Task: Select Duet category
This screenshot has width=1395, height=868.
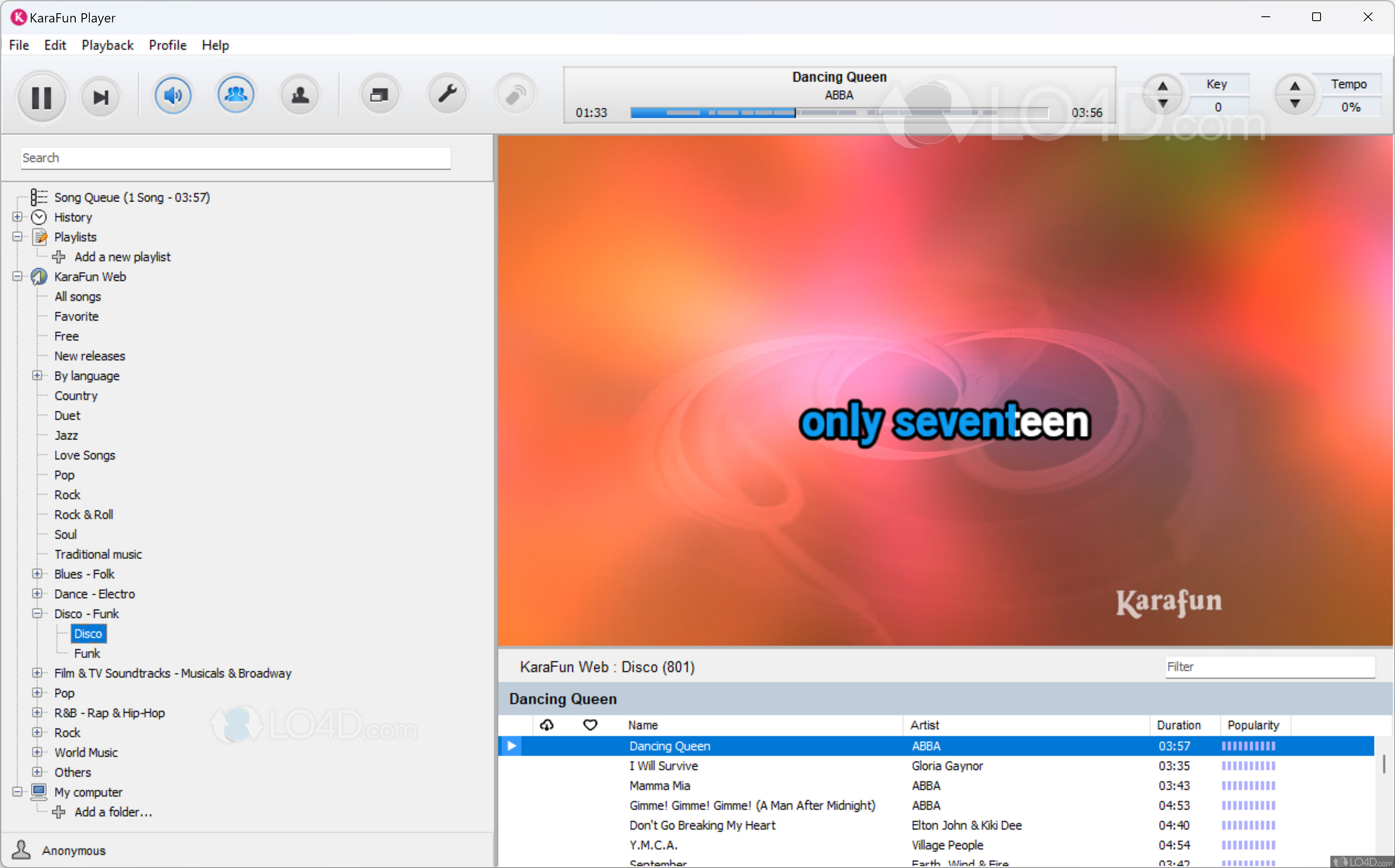Action: click(x=67, y=415)
